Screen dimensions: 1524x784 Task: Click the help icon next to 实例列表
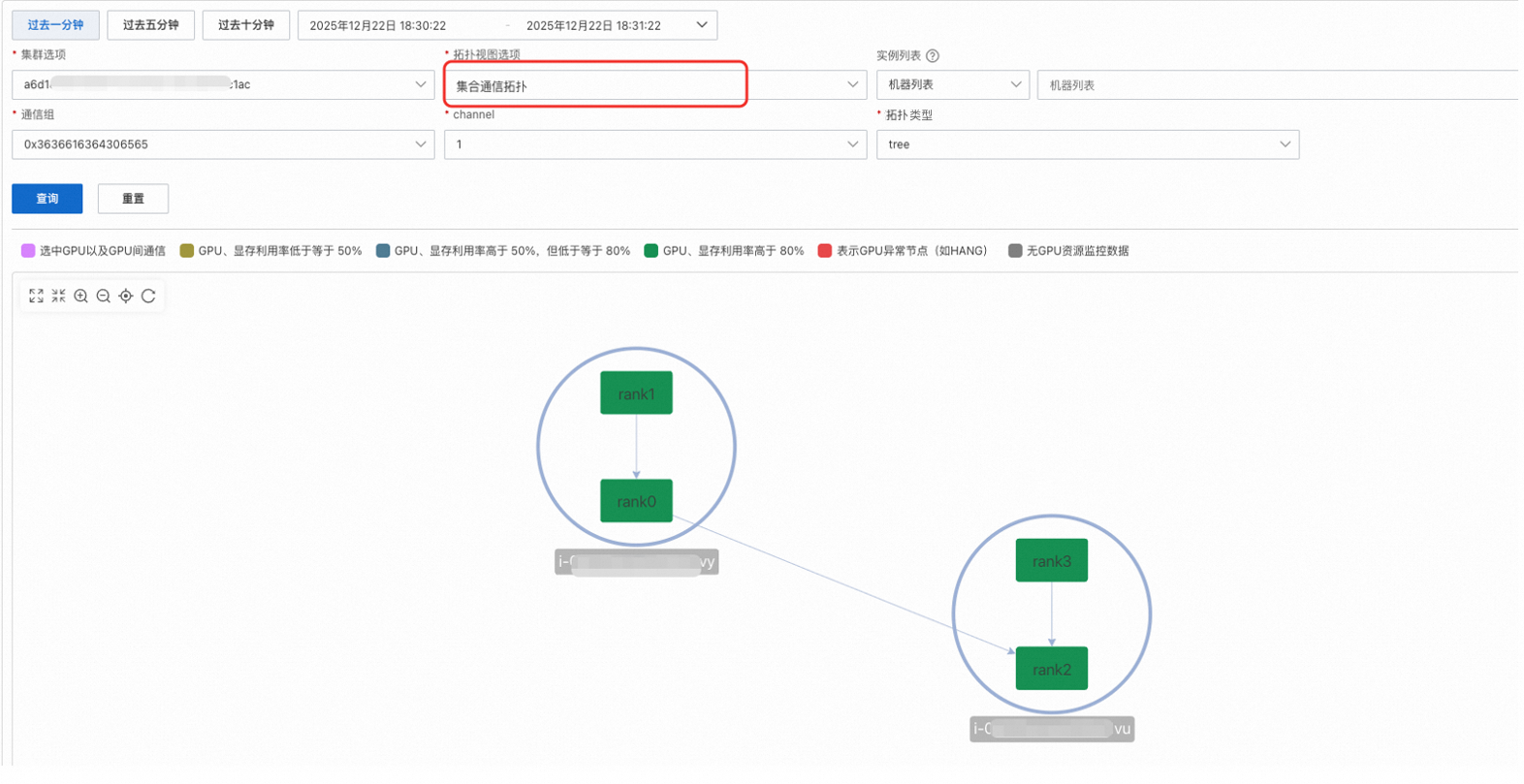point(933,55)
